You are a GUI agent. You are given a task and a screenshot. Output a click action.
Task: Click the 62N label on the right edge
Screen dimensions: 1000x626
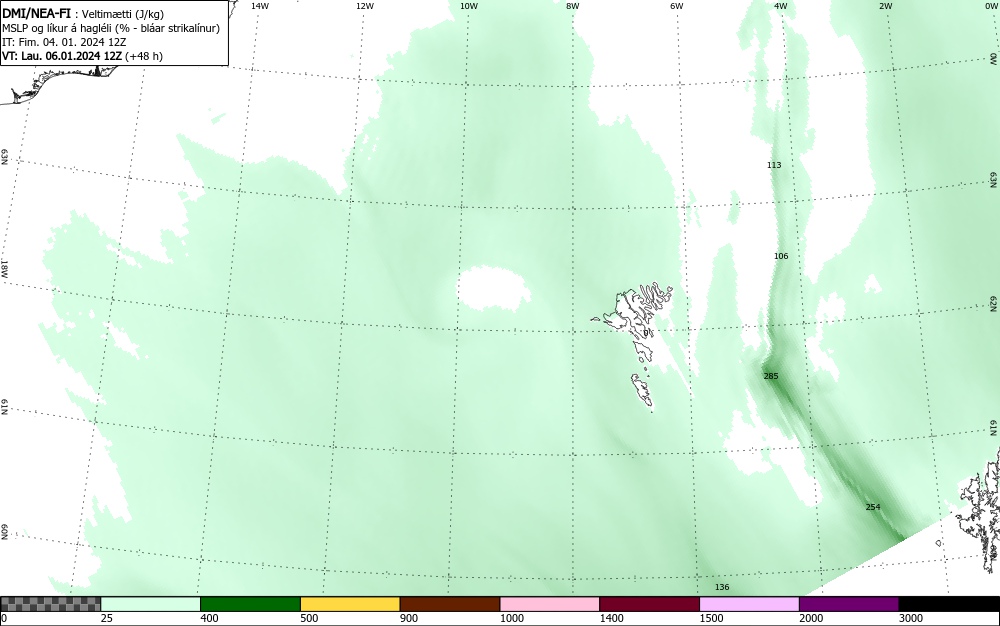993,303
